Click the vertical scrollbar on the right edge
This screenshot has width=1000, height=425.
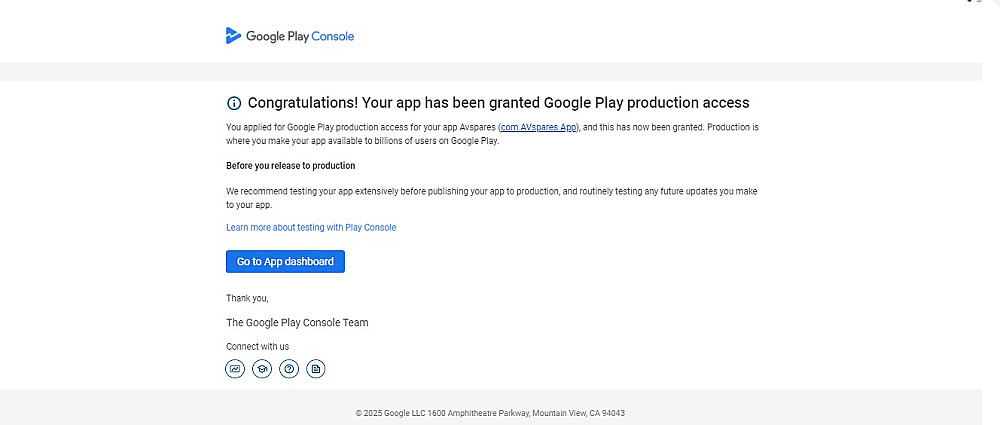[992, 200]
